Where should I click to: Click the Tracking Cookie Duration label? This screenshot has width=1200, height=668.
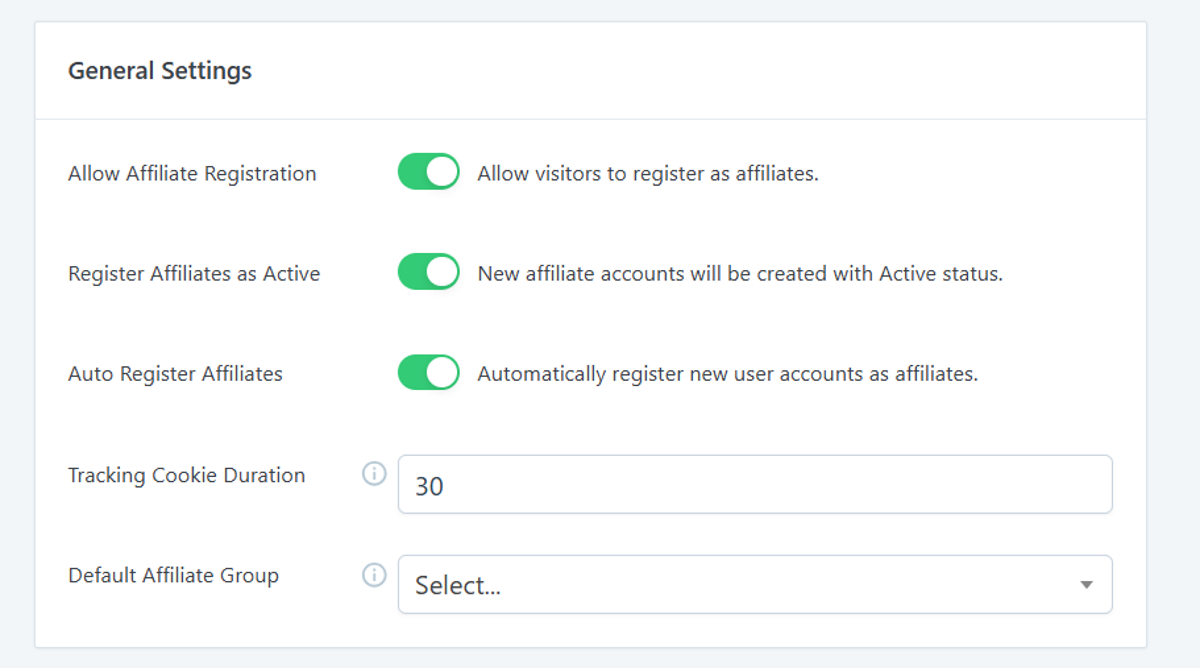[x=186, y=475]
